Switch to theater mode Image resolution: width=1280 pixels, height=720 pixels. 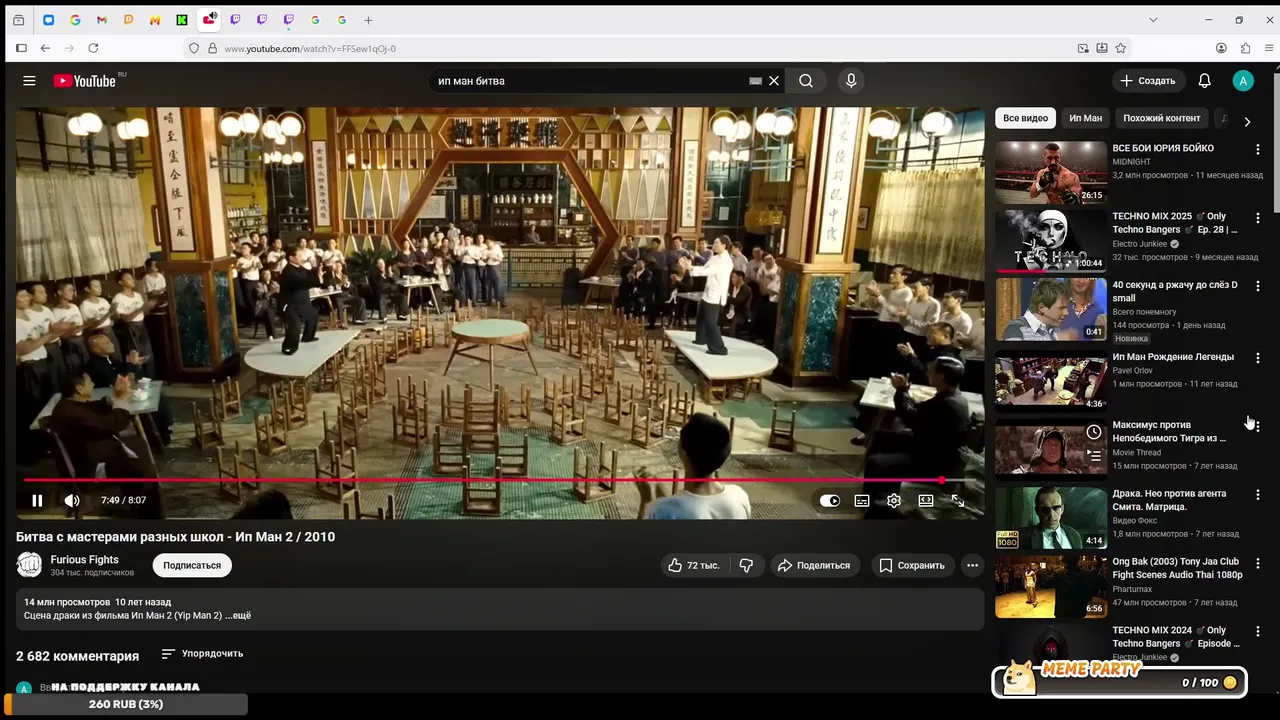point(926,501)
